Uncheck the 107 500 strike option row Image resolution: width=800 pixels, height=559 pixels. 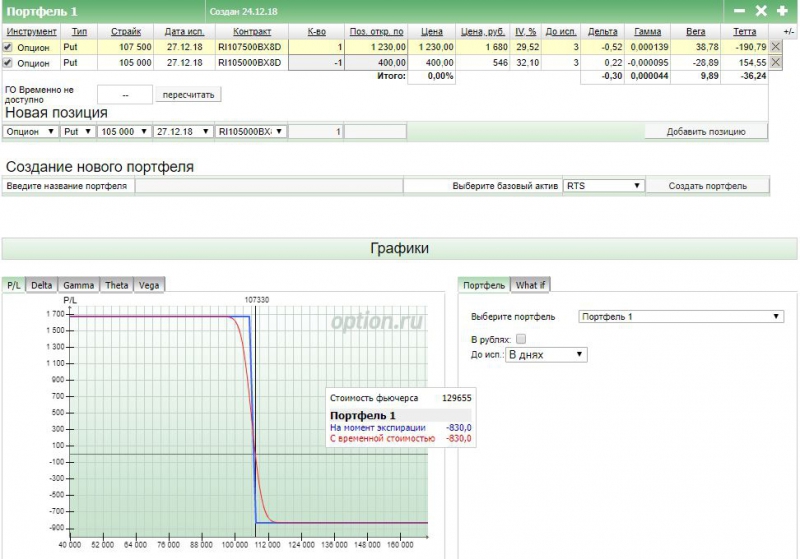point(8,47)
